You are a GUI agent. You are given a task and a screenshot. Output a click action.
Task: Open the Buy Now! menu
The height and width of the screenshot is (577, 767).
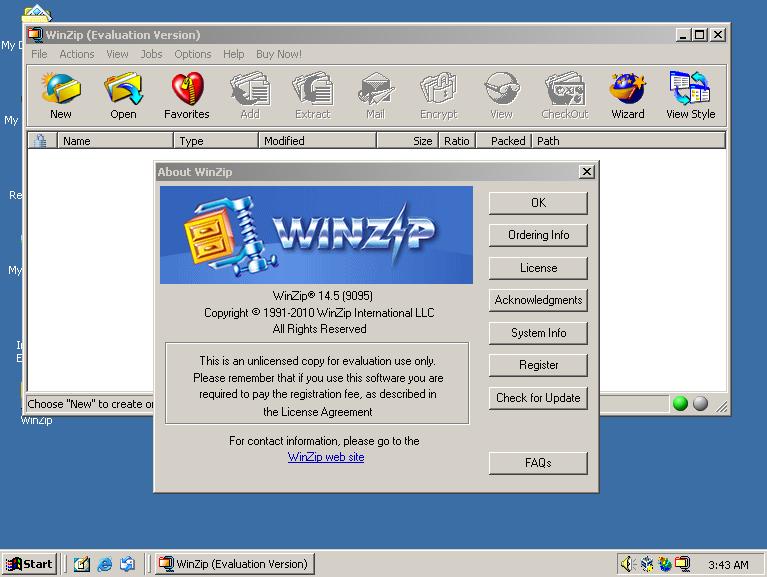point(279,54)
